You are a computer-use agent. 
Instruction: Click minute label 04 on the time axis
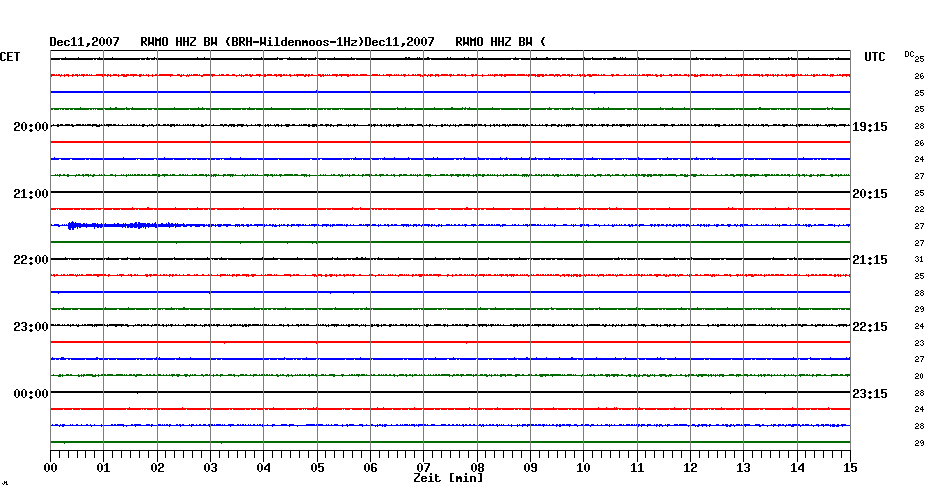point(264,467)
